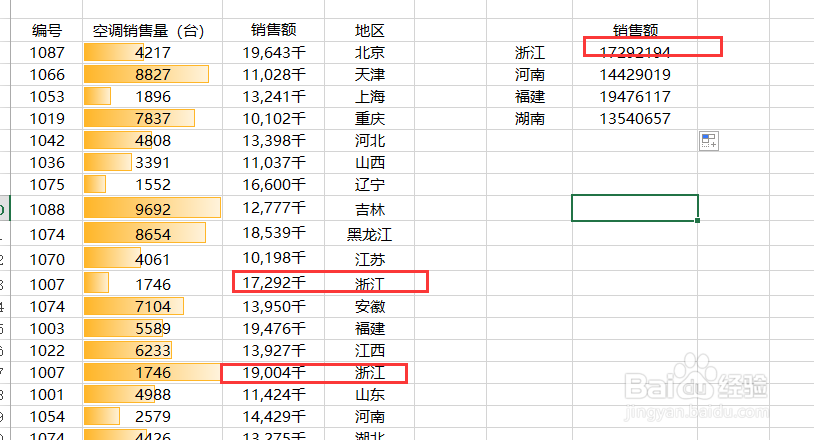Click cell with ID 1001
814x440 pixels.
47,395
